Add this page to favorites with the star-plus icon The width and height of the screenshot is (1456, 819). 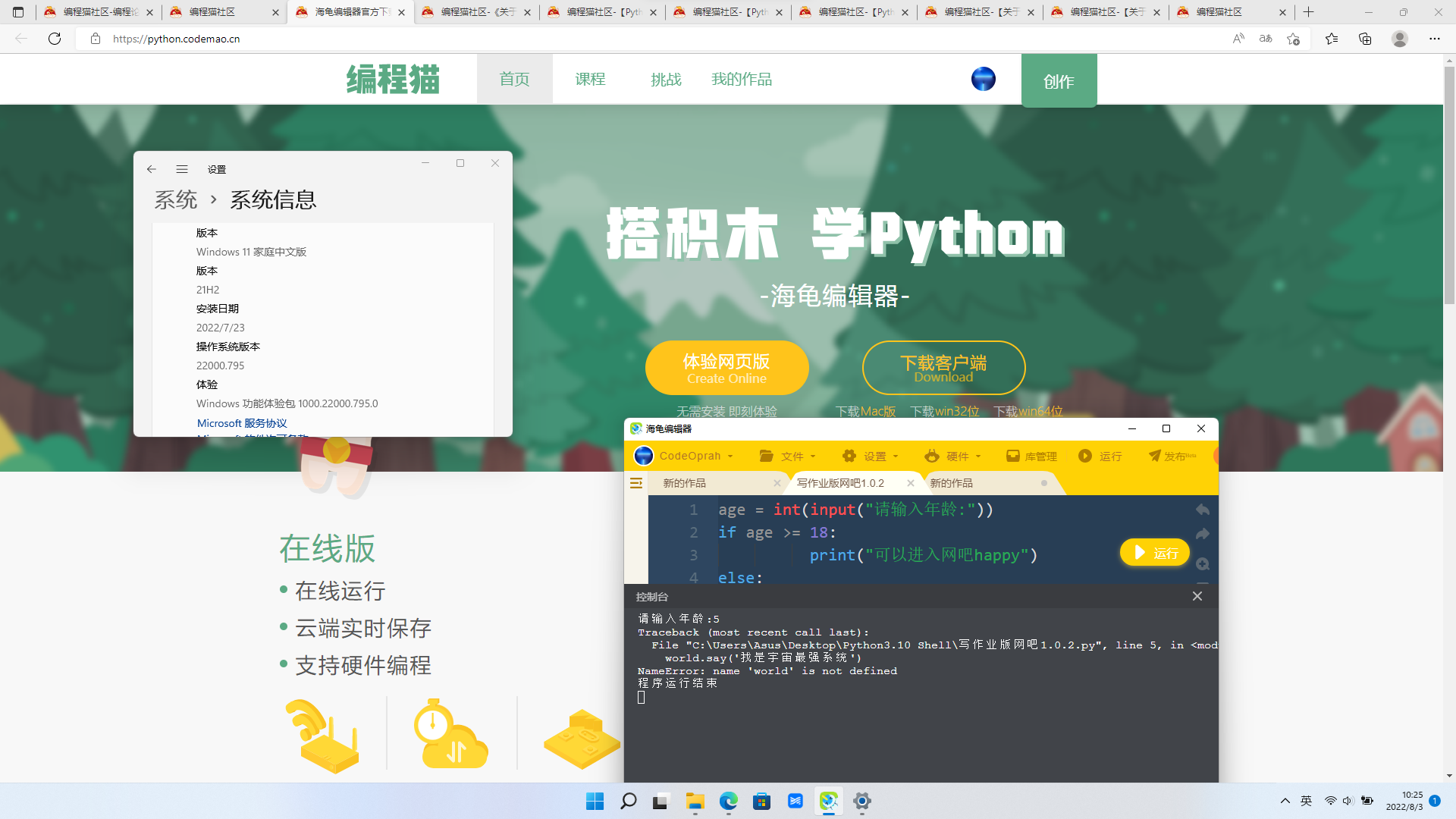1293,39
